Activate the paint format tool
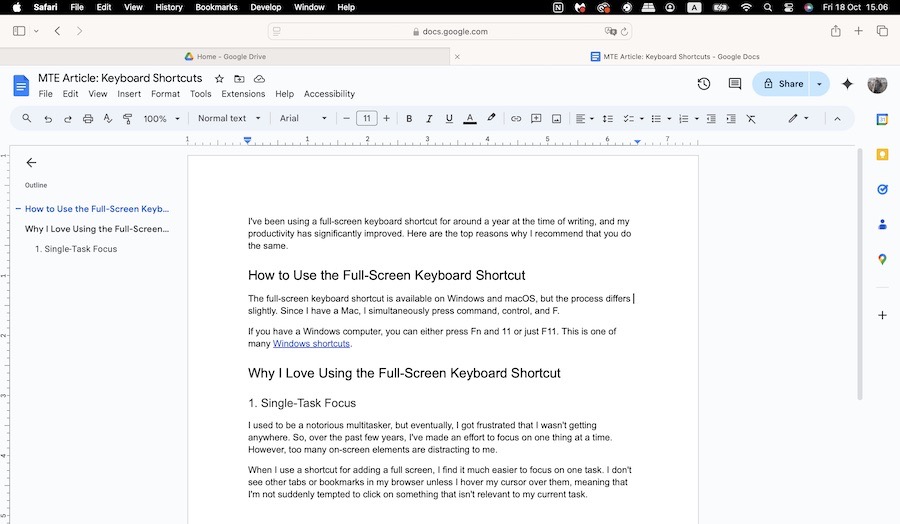 [x=127, y=119]
